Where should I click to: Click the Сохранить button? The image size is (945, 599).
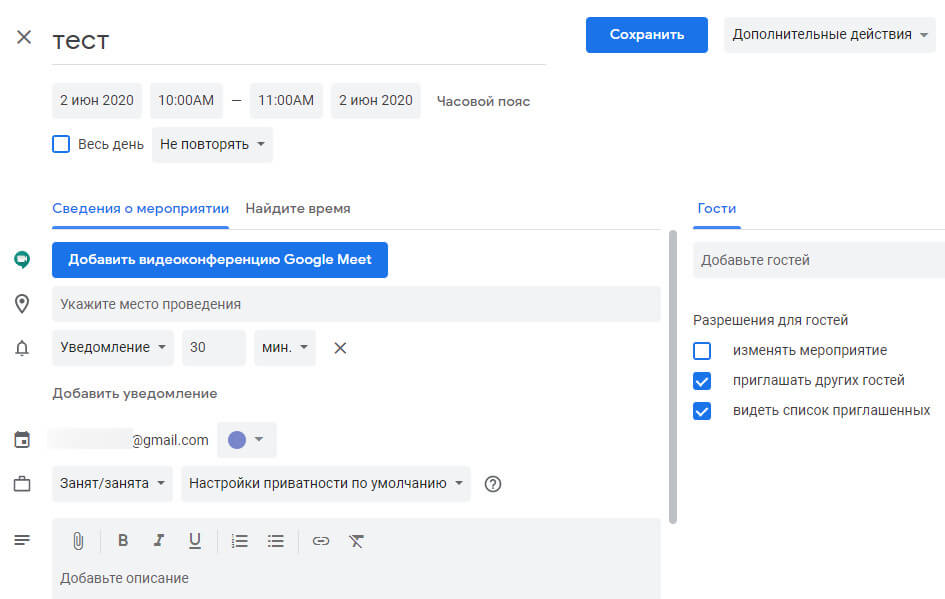(x=646, y=34)
